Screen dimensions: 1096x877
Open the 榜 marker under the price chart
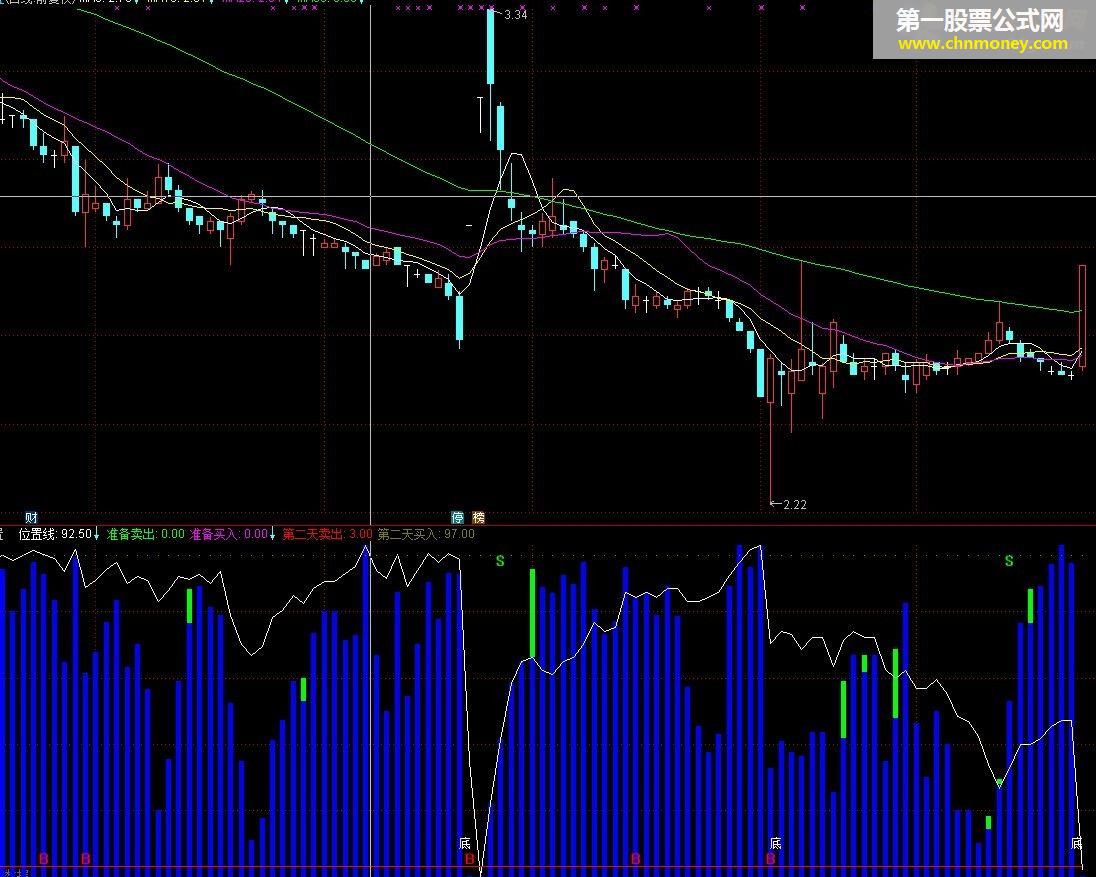[479, 518]
